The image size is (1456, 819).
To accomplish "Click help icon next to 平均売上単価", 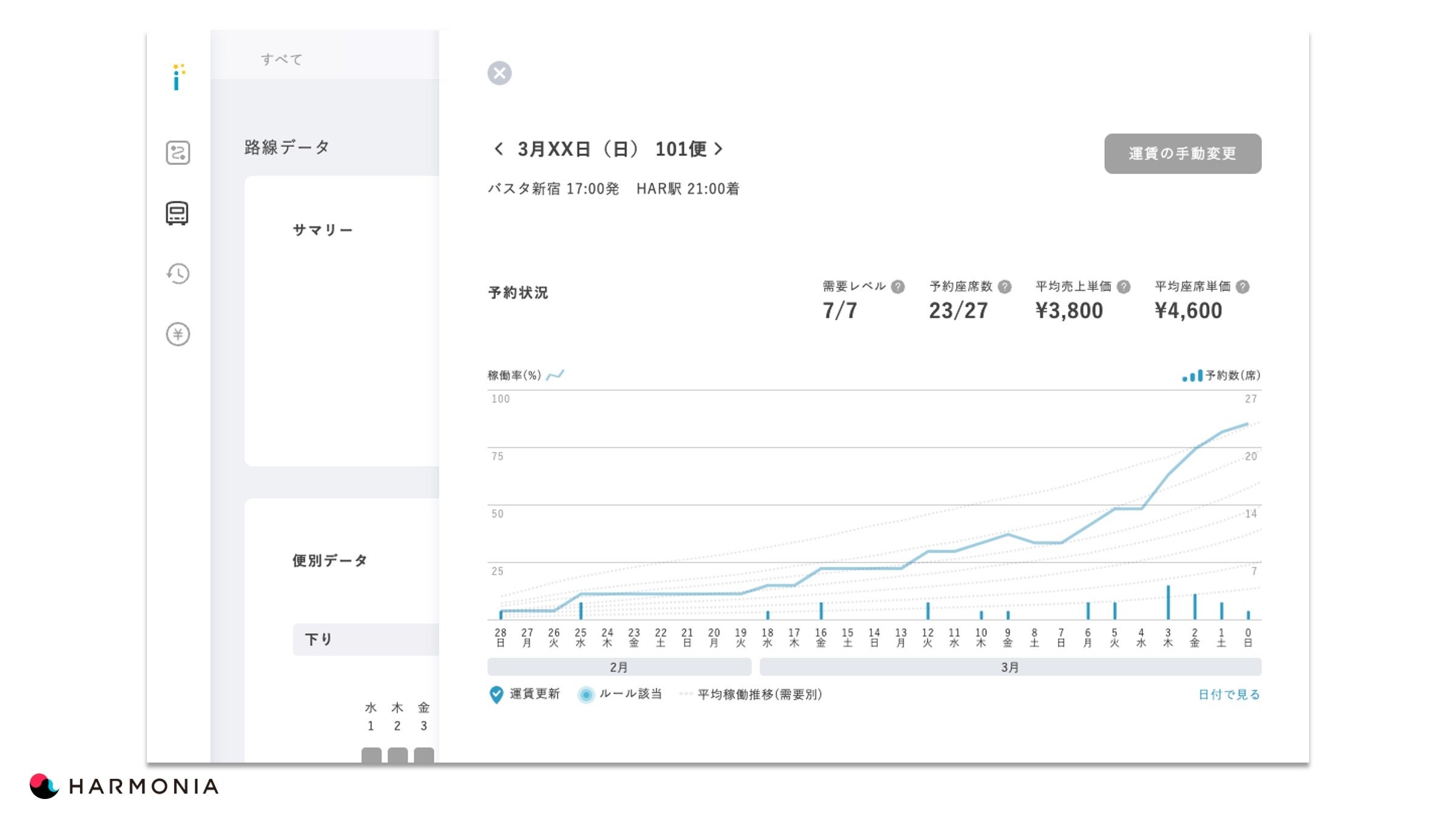I will point(1124,287).
